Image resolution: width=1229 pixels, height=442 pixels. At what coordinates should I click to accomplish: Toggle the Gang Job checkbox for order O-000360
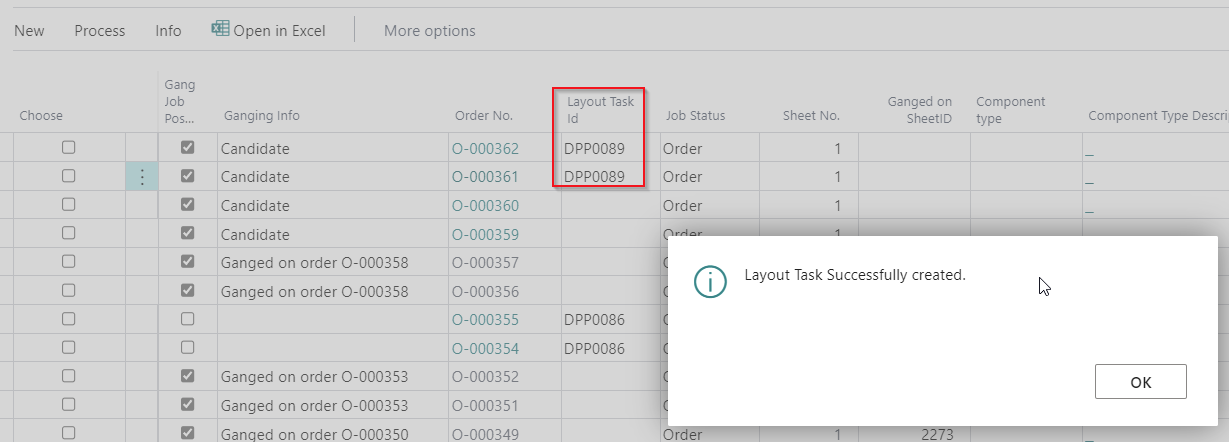[187, 205]
